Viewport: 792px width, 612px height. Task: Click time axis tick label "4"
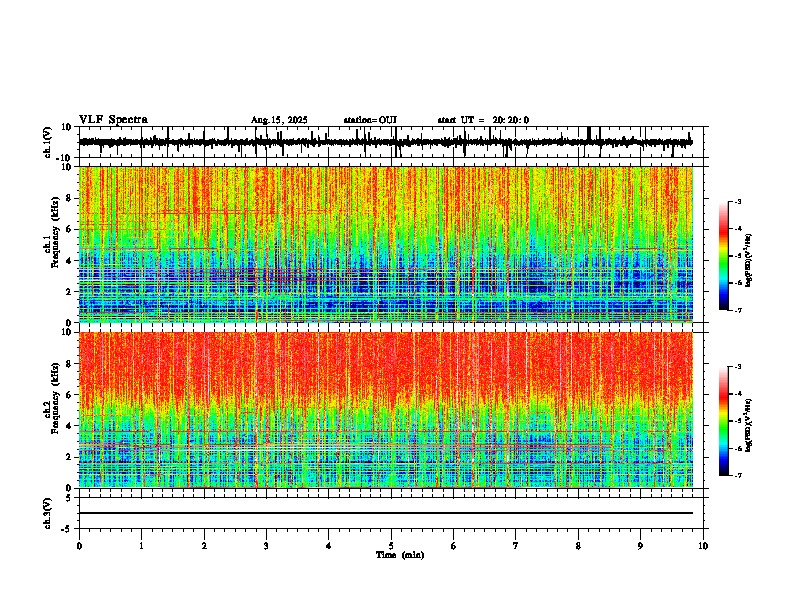coord(329,546)
